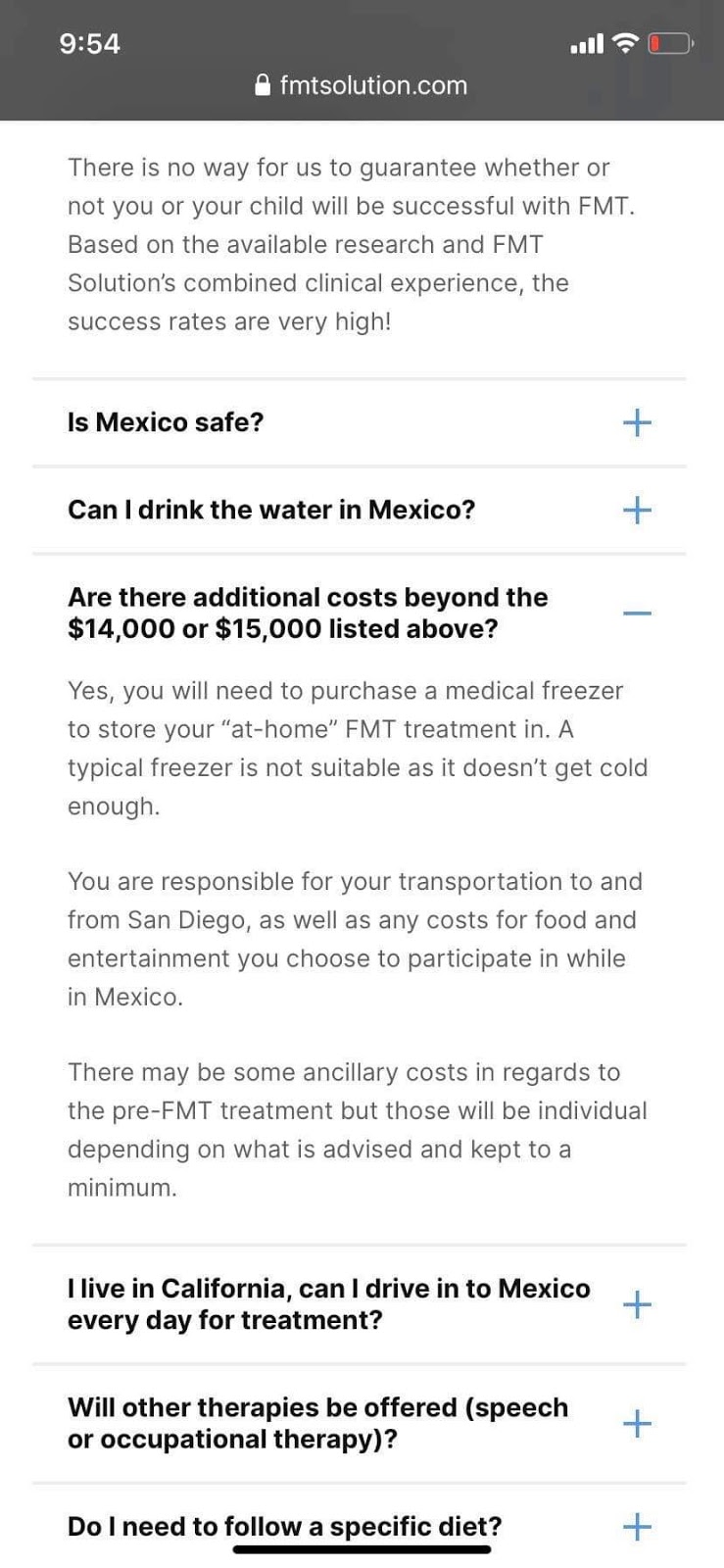Tap the Wi-Fi status icon
724x1568 pixels.
pos(624,43)
